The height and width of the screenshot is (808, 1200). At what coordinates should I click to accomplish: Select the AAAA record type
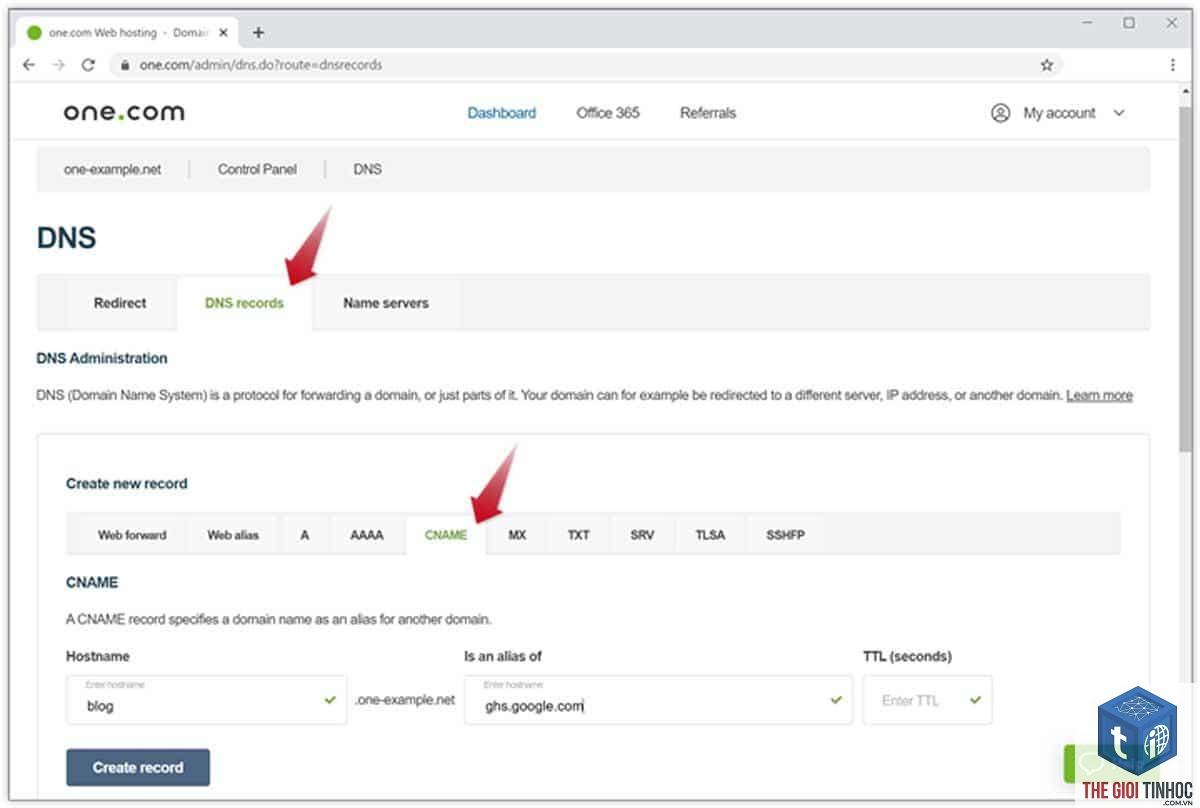coord(367,535)
